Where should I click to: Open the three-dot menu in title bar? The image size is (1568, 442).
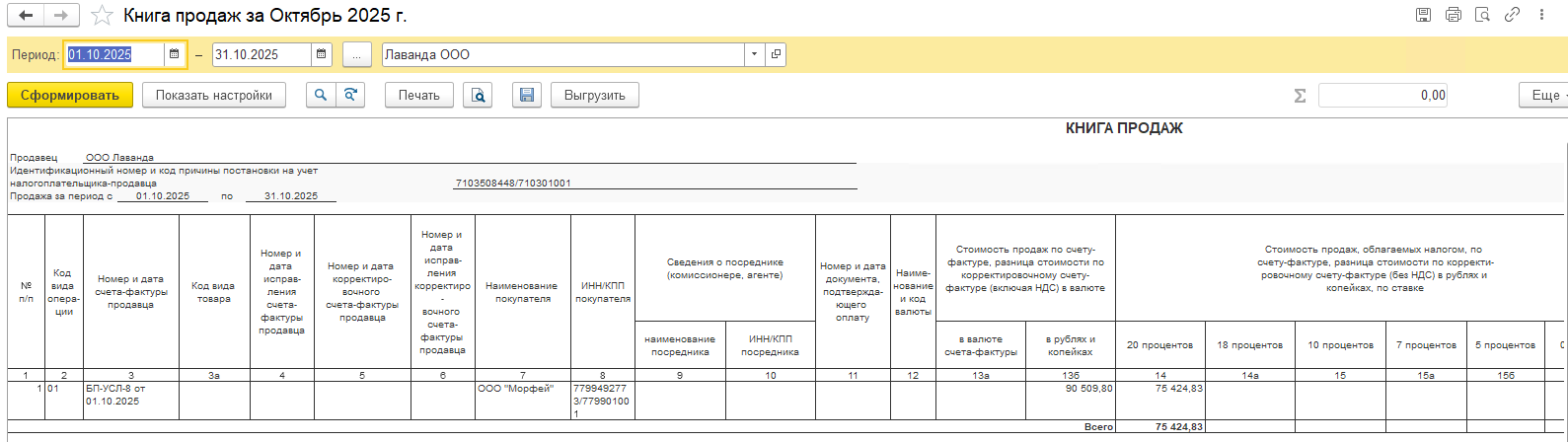point(1540,15)
